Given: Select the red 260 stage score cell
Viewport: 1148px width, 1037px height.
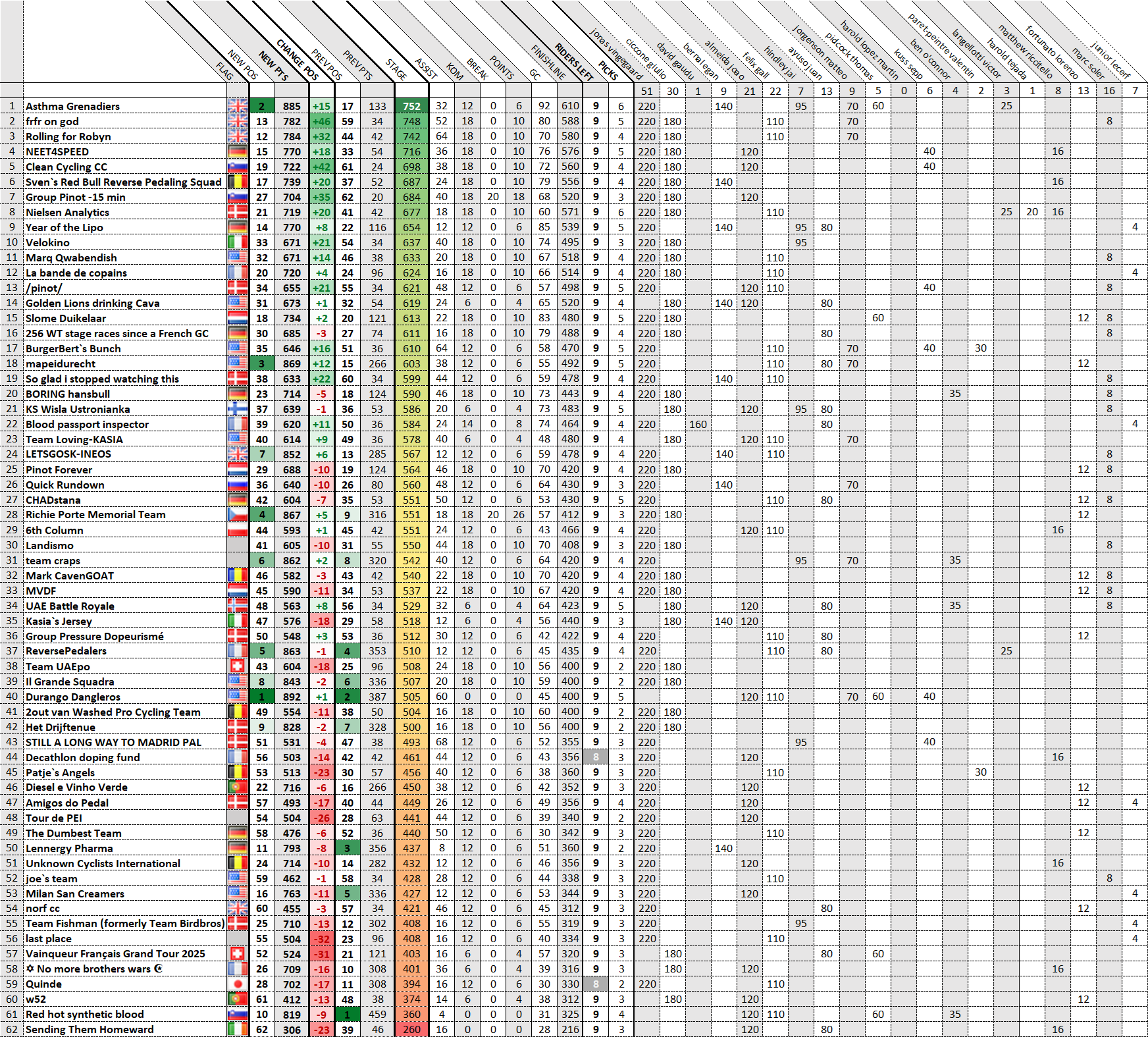Looking at the screenshot, I should click(x=411, y=1030).
